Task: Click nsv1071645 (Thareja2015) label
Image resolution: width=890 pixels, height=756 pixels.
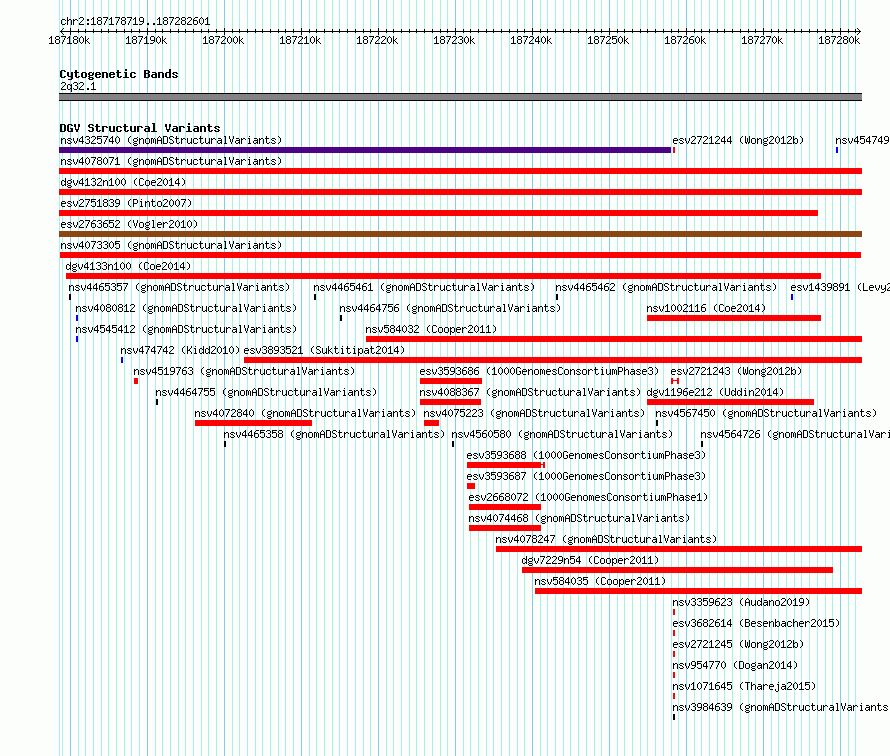Action: click(x=744, y=686)
